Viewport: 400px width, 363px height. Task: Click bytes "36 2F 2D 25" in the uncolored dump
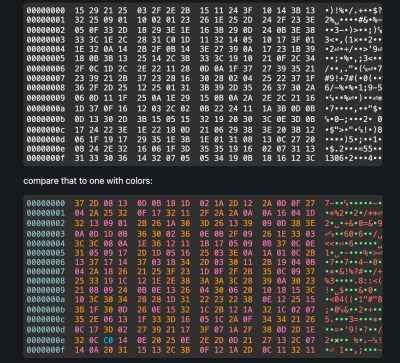pos(101,88)
